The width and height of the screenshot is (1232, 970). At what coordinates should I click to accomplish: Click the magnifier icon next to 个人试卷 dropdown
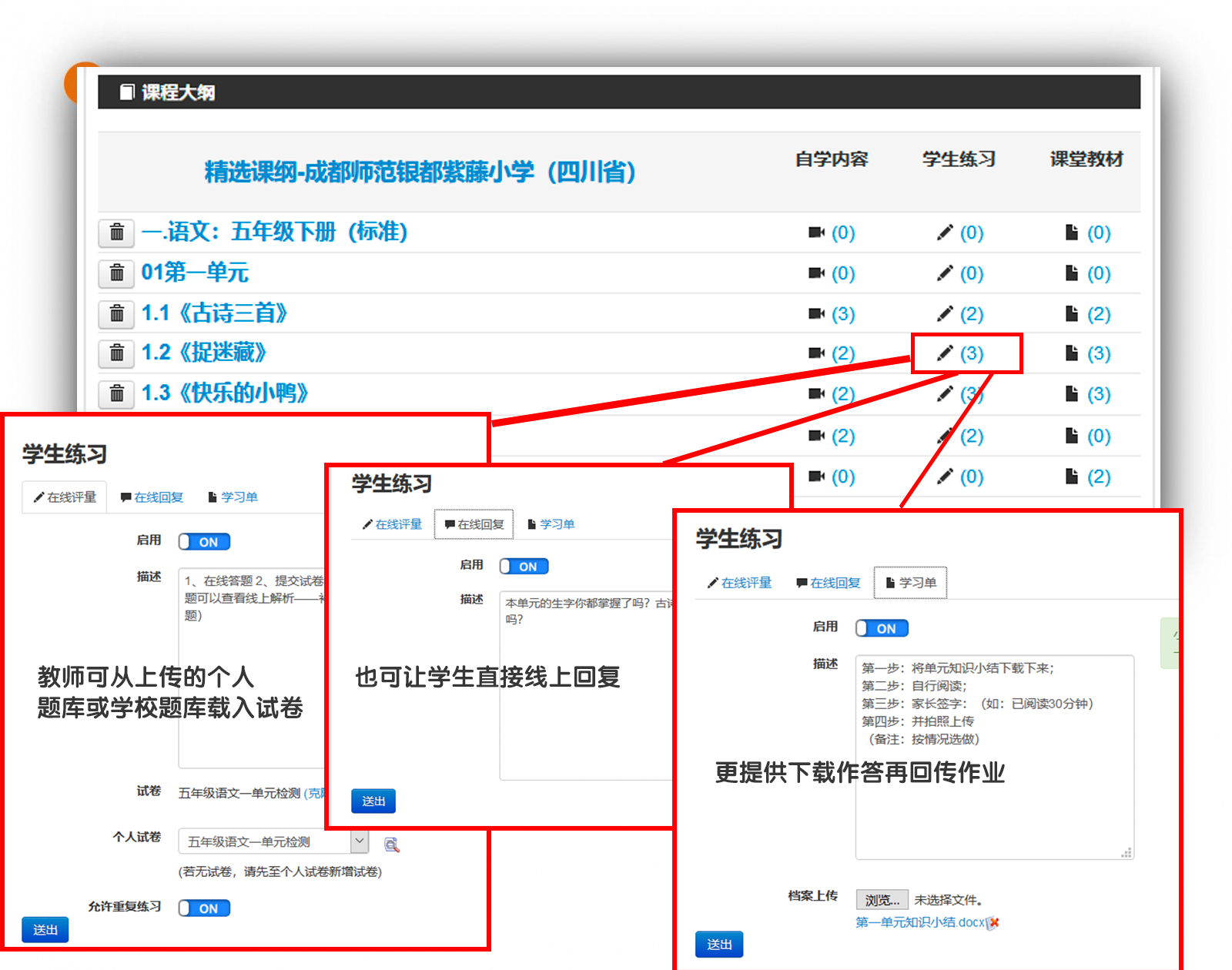tap(391, 845)
